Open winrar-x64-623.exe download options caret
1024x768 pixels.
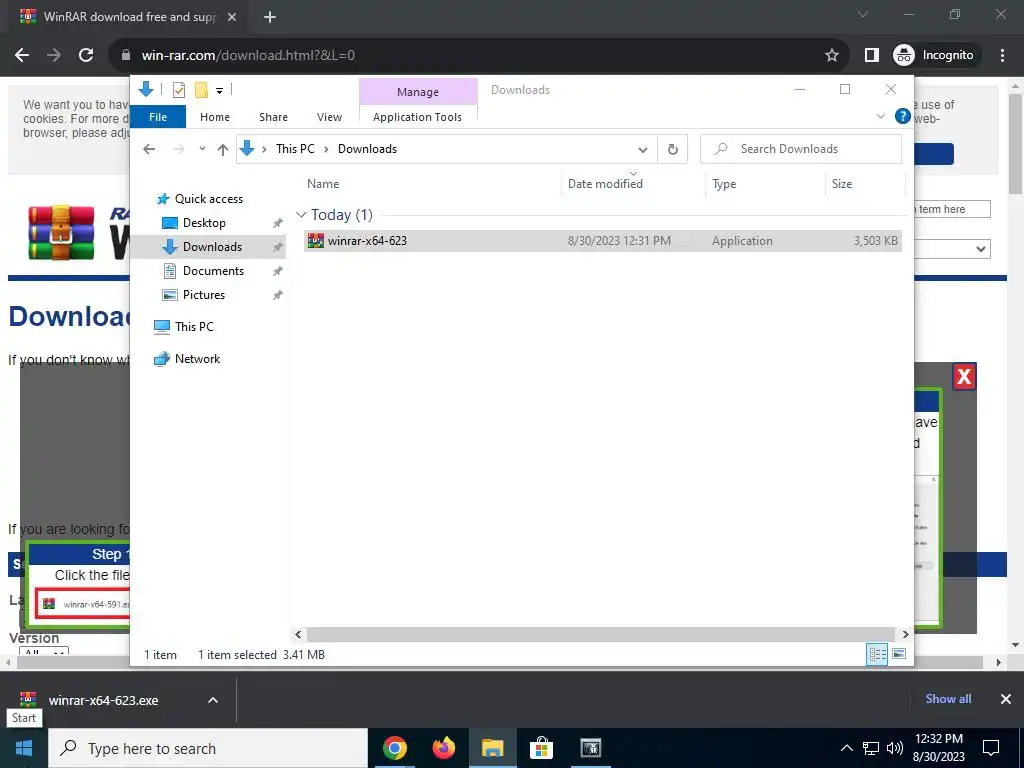pyautogui.click(x=213, y=700)
